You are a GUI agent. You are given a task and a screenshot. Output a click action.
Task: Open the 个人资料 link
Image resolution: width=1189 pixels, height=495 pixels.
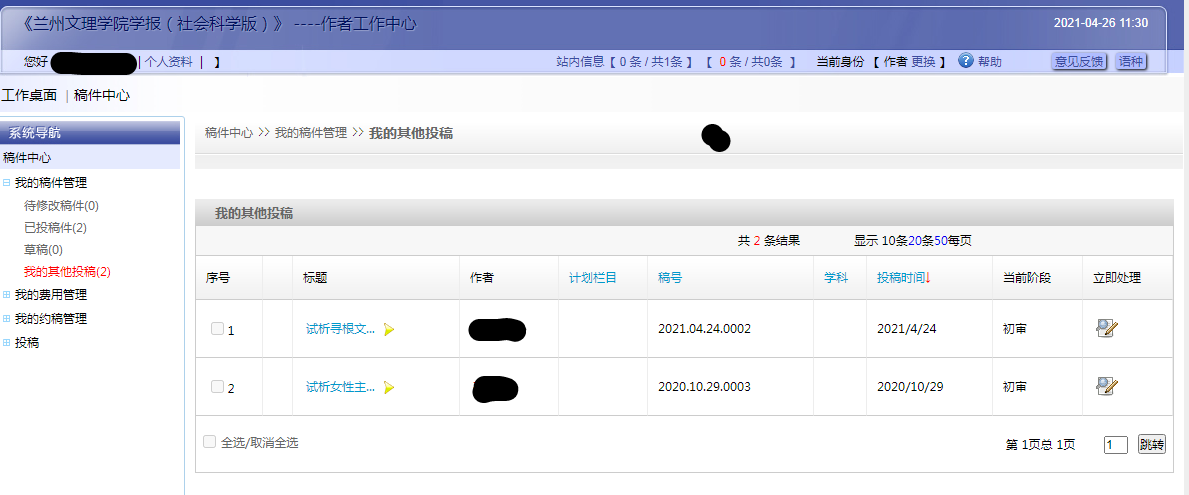tap(168, 62)
